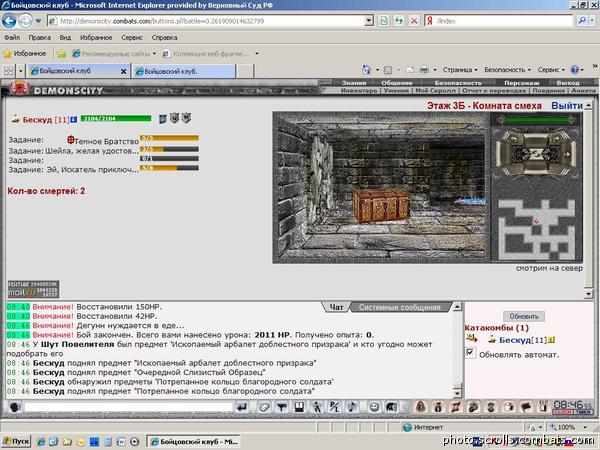Click the green 2104/2104 health bar
This screenshot has height=450, width=600.
[x=116, y=119]
